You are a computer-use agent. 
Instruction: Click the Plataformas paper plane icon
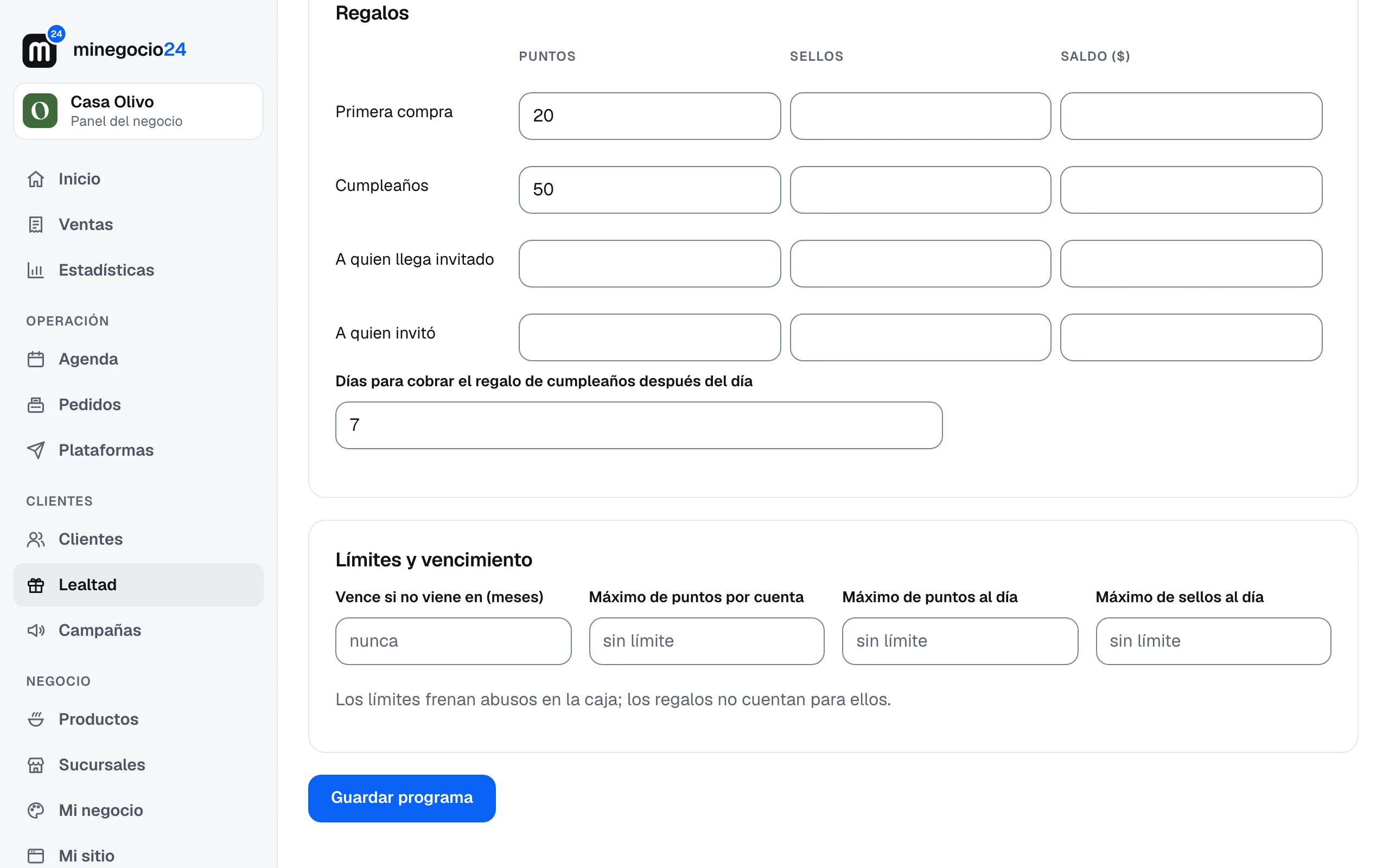click(x=36, y=450)
